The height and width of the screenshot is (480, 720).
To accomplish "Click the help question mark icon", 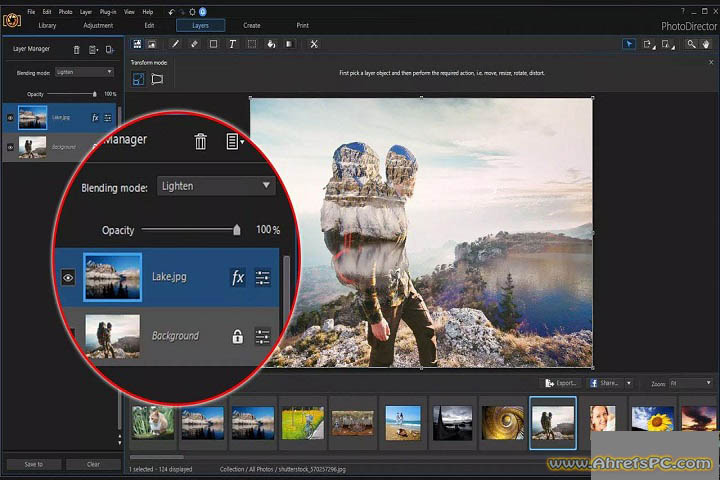I will pyautogui.click(x=682, y=11).
